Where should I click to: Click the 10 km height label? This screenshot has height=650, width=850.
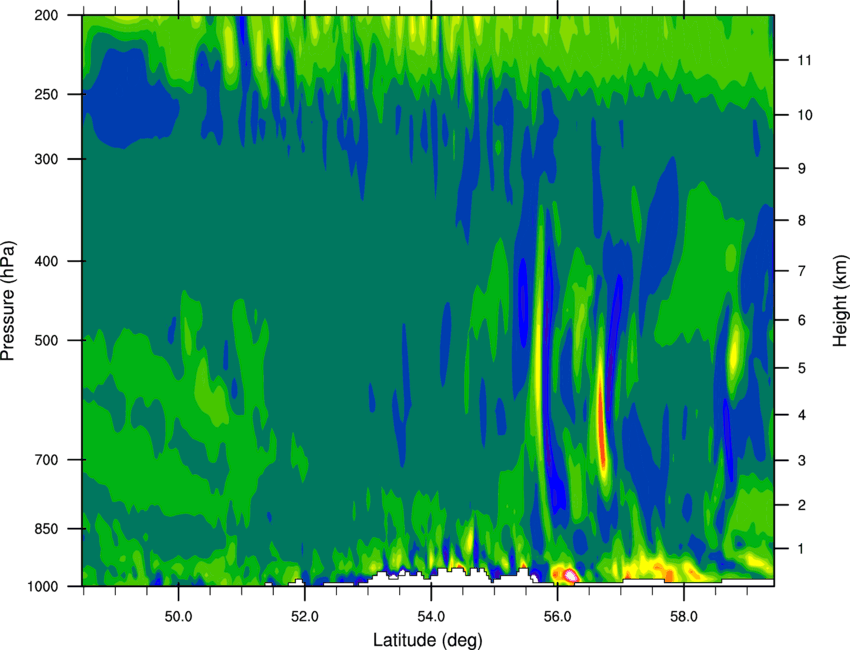[x=804, y=115]
